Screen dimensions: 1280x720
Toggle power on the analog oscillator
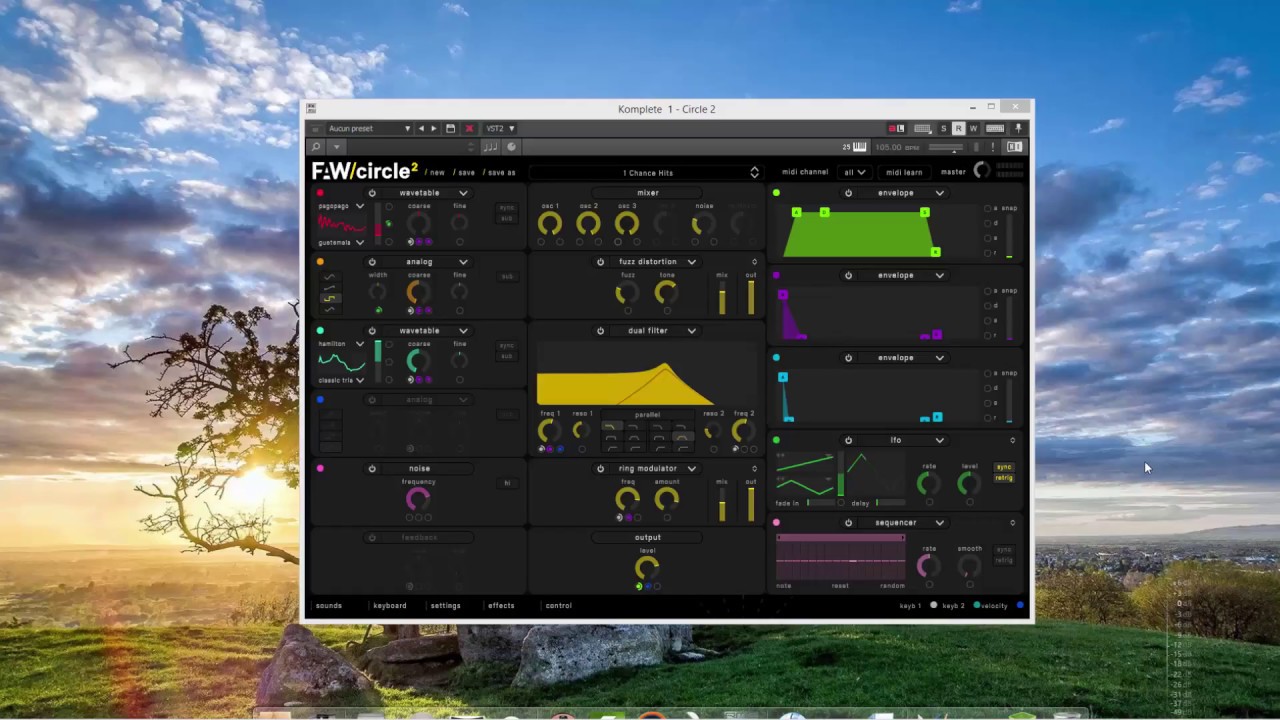[x=372, y=262]
